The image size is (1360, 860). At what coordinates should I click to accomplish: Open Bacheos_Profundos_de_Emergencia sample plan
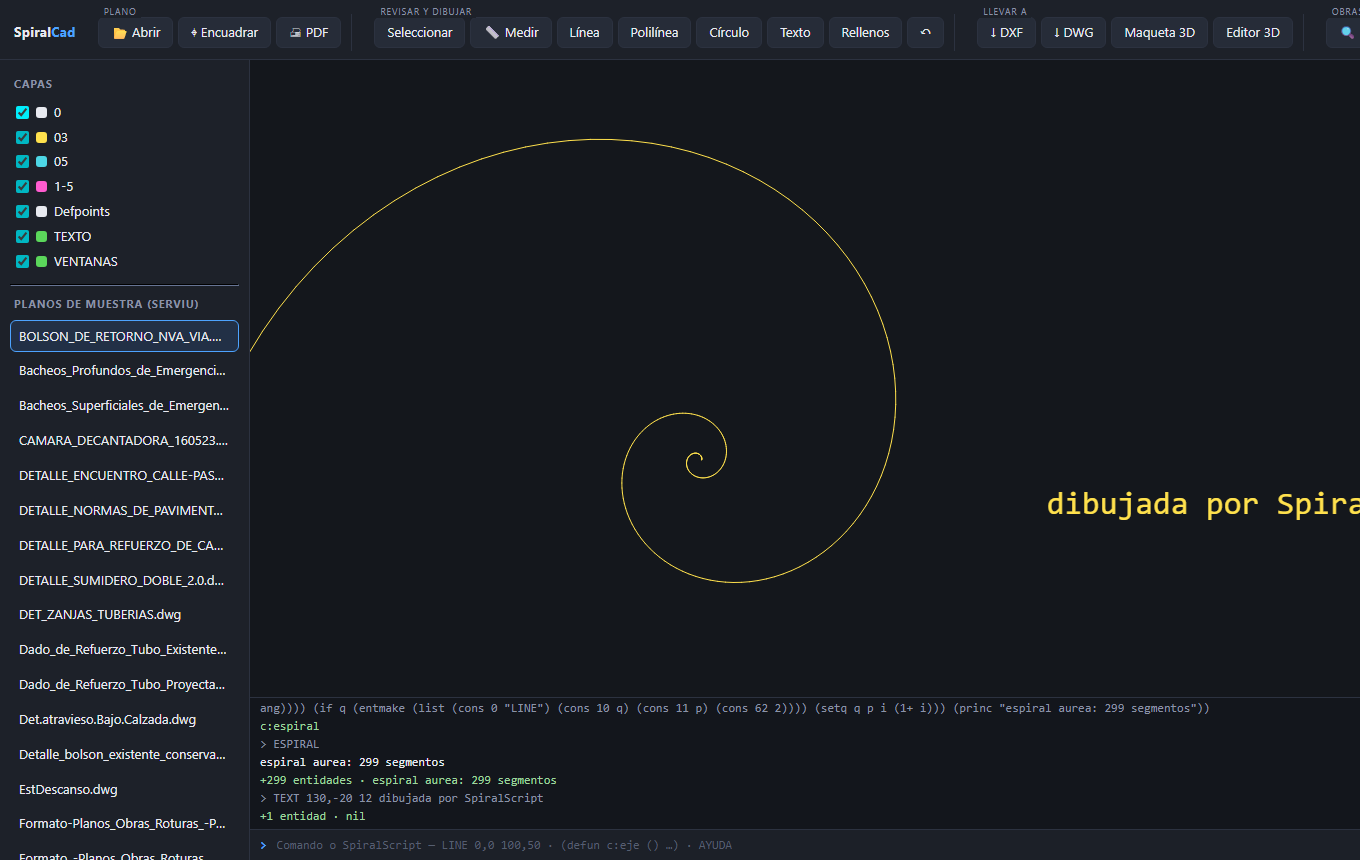coord(124,371)
